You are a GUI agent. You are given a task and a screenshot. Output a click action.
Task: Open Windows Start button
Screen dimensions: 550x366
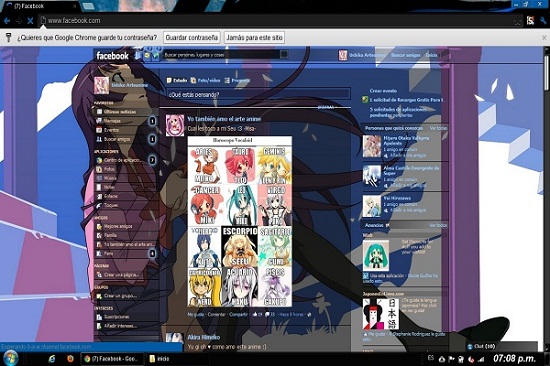point(11,358)
